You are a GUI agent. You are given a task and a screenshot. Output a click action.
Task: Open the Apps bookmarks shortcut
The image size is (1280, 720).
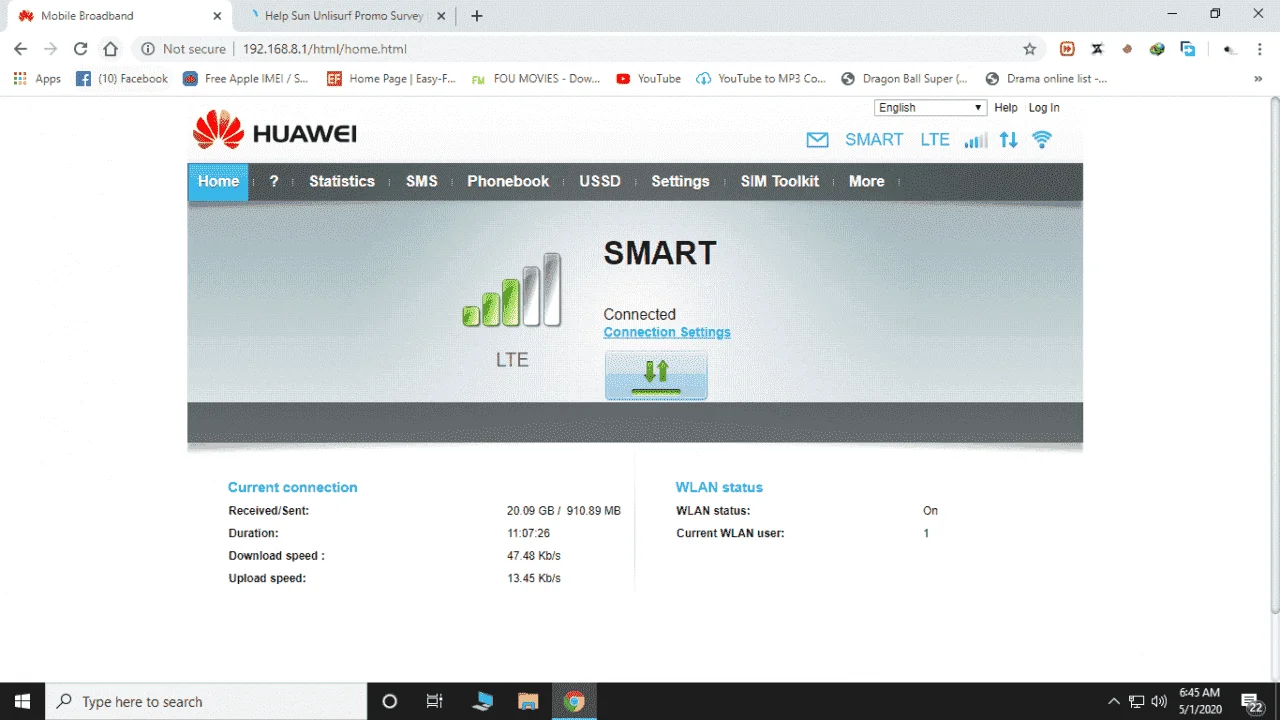(37, 79)
